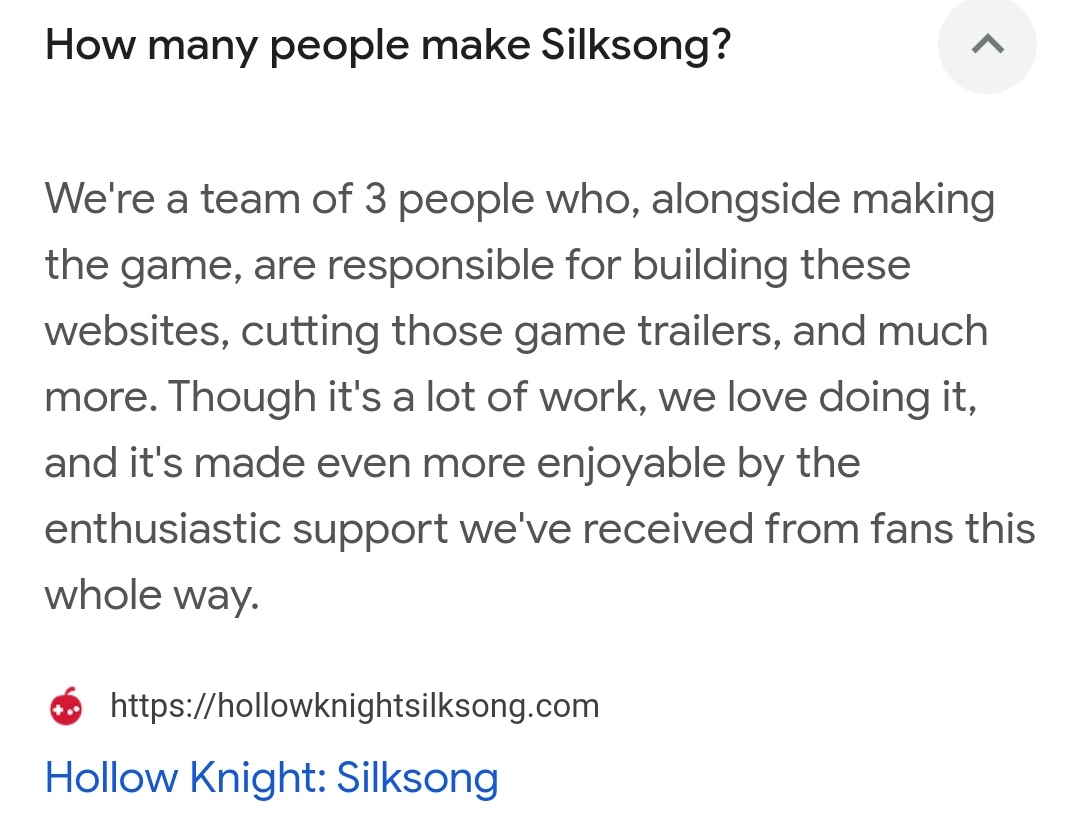Click the word 'Hollow' in the blue link title
Viewport: 1080px width, 820px height.
112,777
